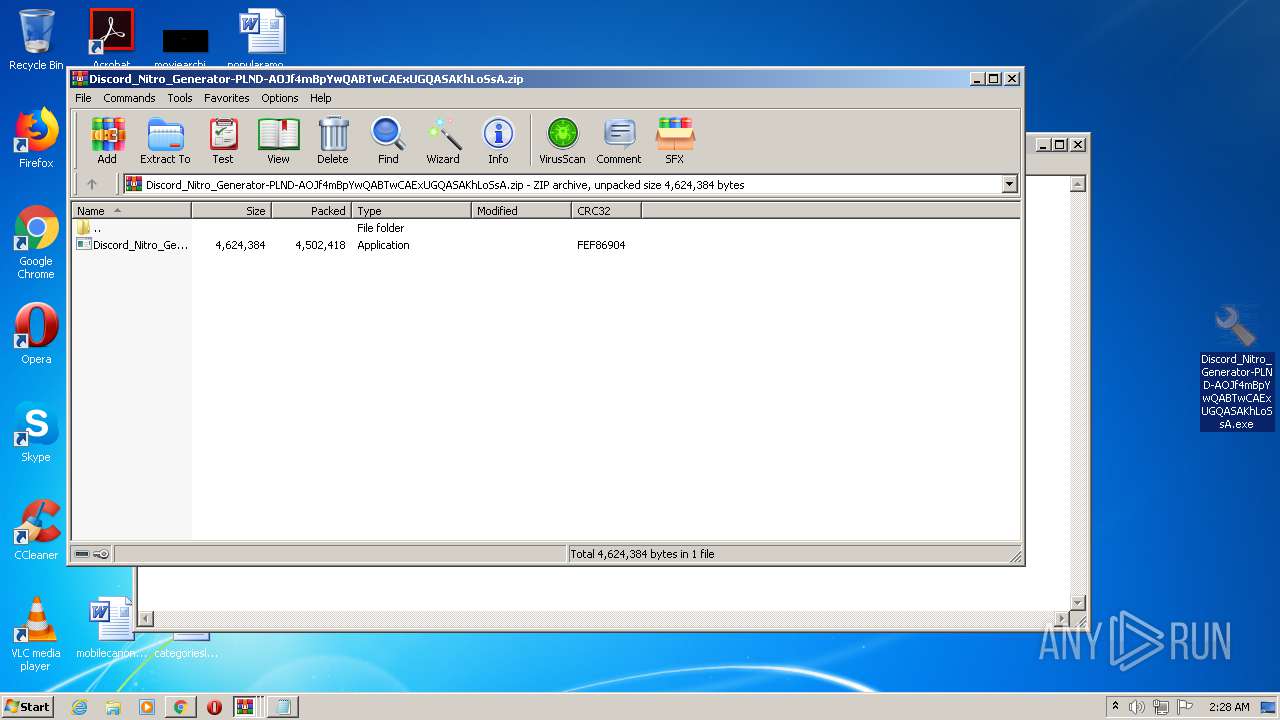
Task: Sort list by Name column header
Action: click(131, 211)
